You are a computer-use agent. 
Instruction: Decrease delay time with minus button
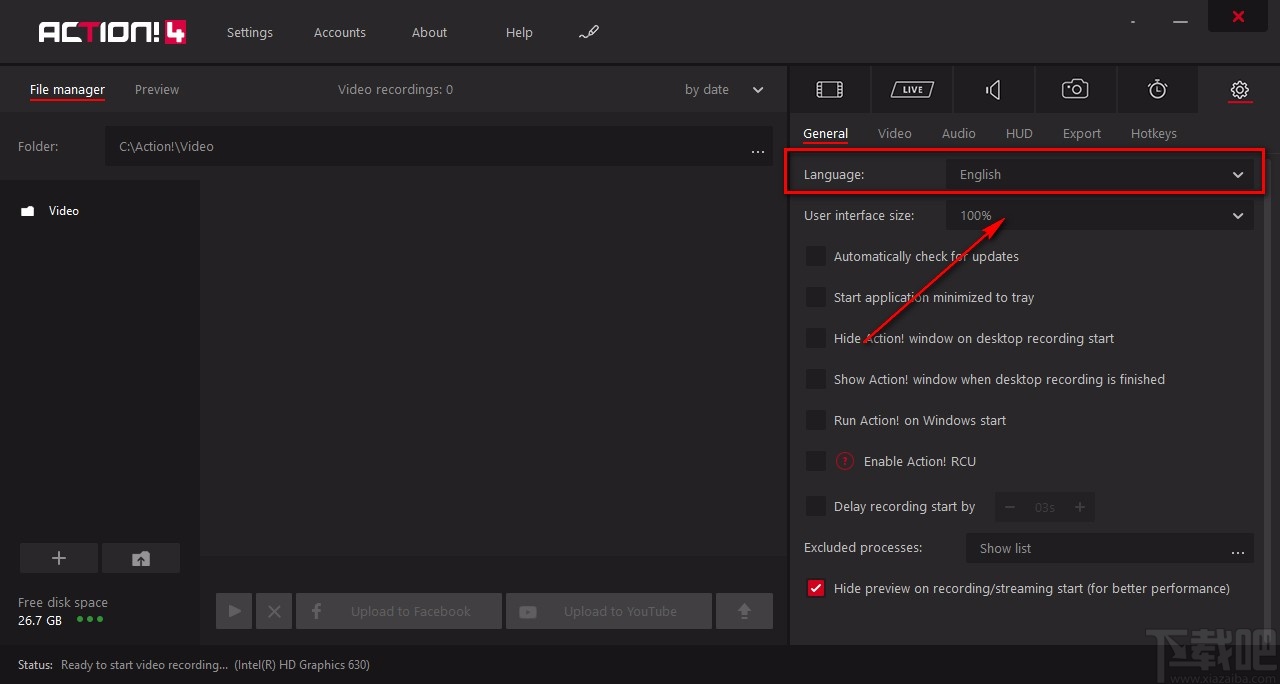click(x=1010, y=507)
